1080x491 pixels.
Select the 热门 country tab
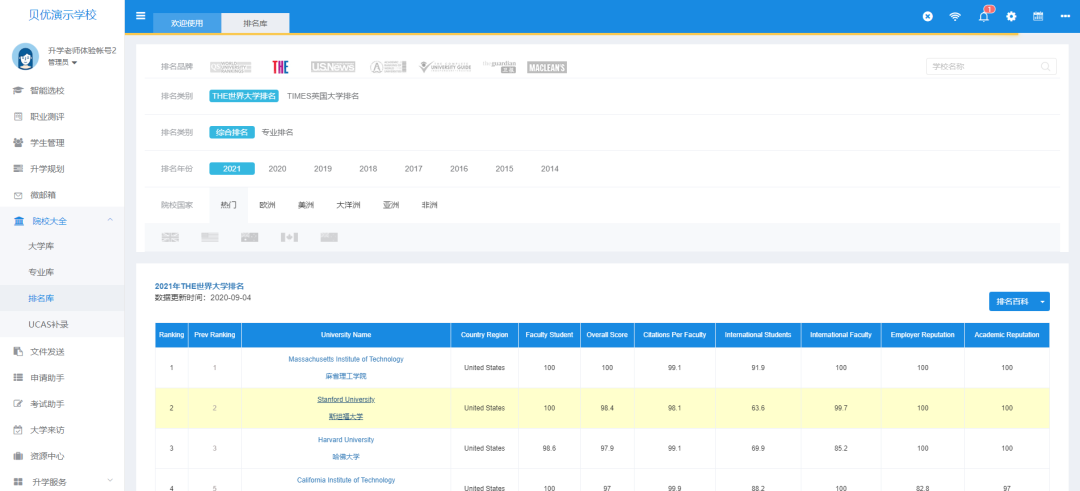[x=229, y=205]
